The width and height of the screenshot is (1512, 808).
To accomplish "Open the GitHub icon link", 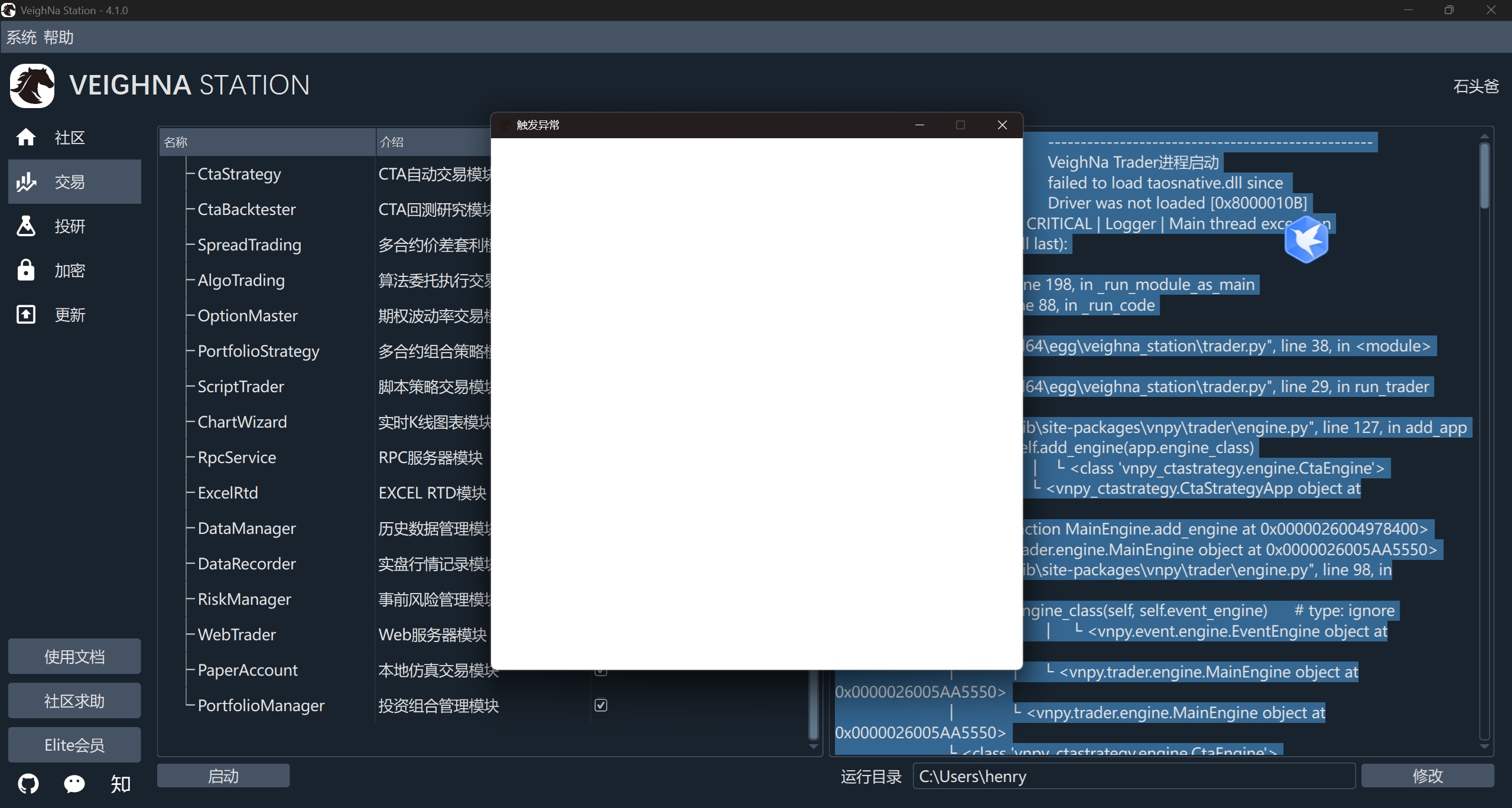I will pyautogui.click(x=28, y=784).
